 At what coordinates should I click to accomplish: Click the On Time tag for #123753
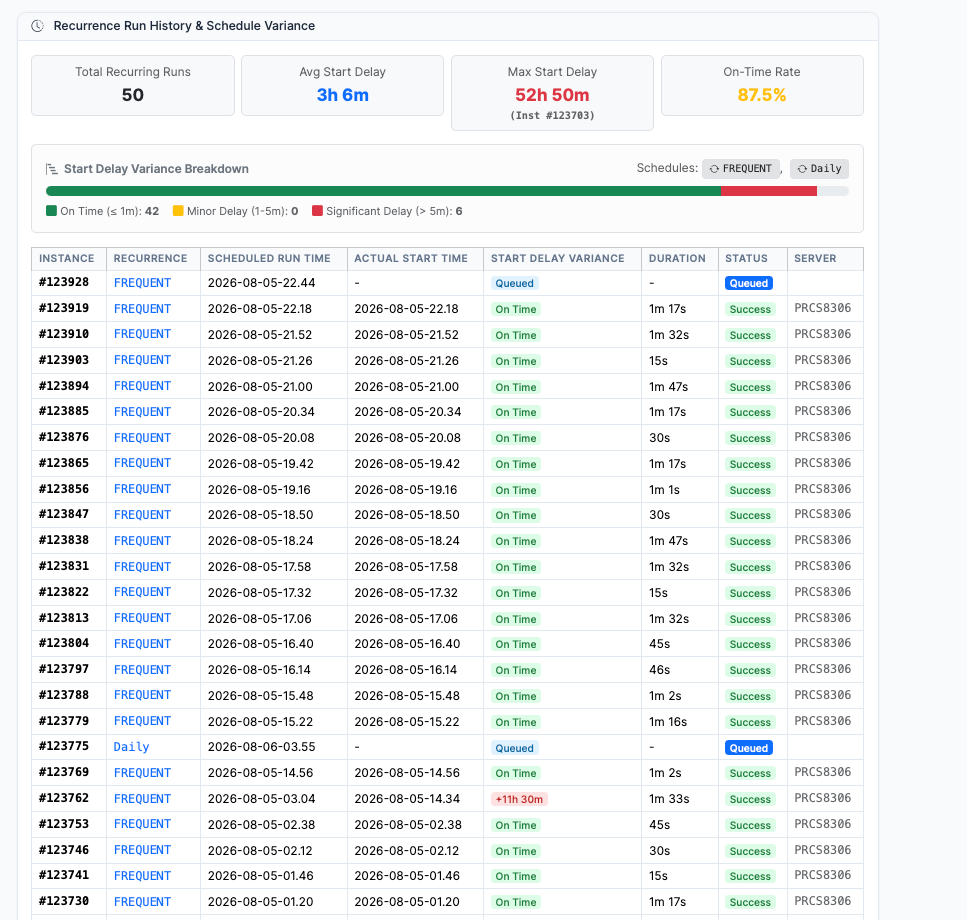[x=516, y=825]
